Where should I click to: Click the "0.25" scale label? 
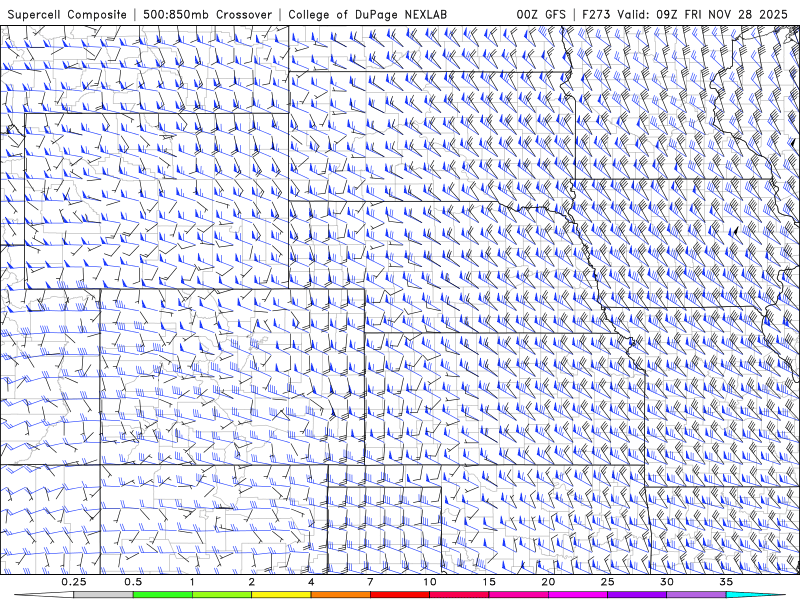pos(74,582)
